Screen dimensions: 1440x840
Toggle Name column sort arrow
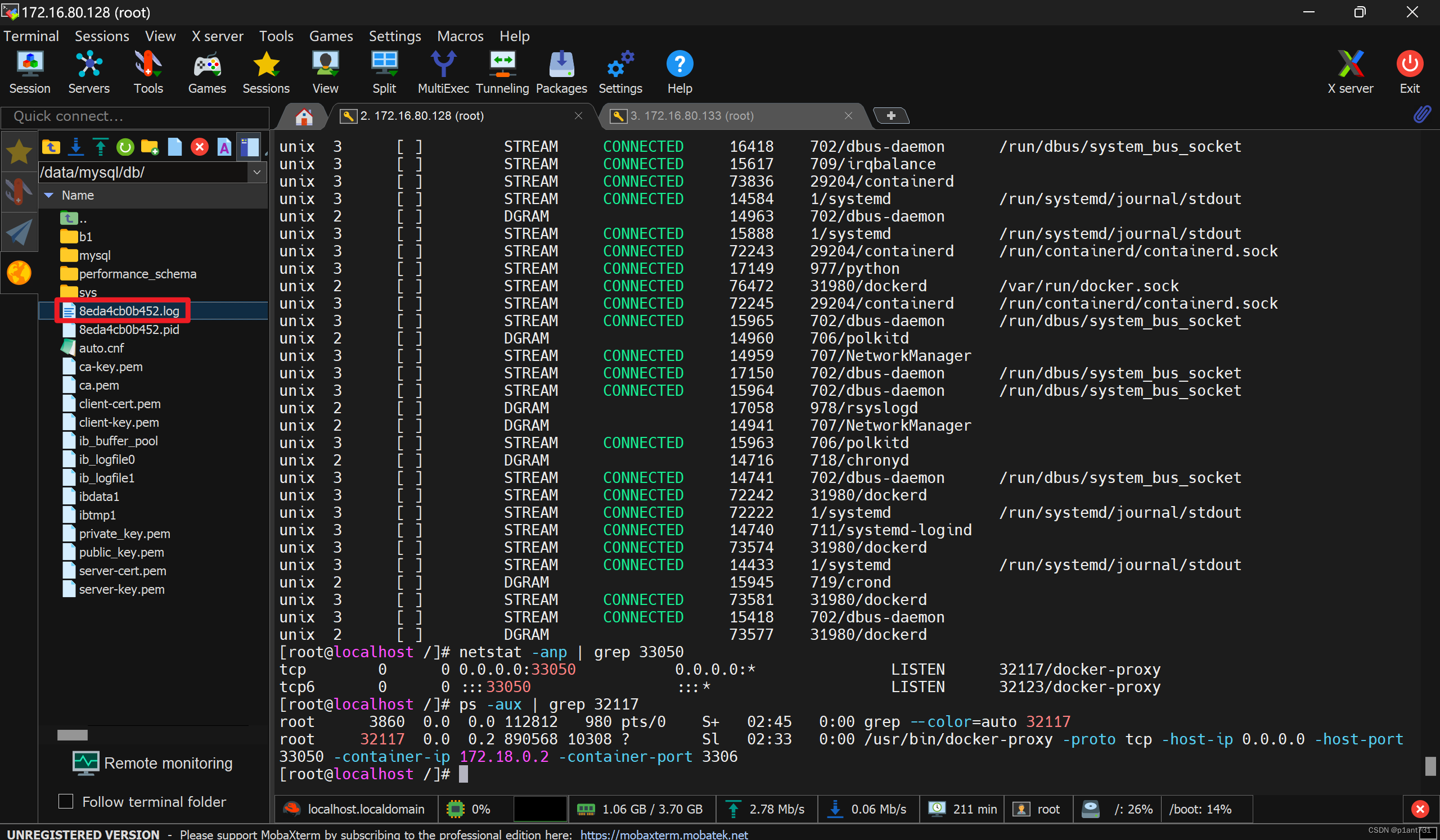coord(48,195)
